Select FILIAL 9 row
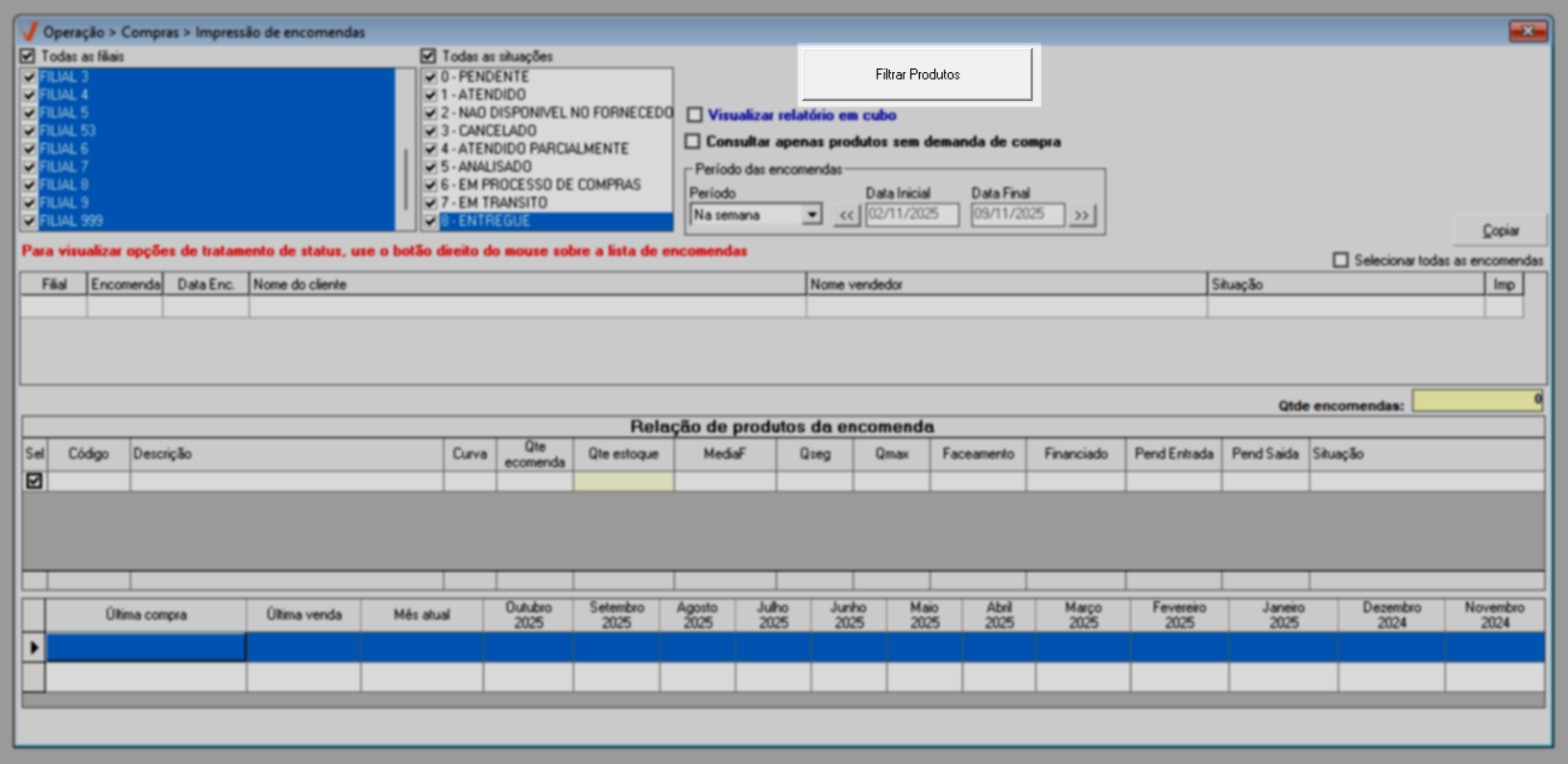This screenshot has width=1568, height=764. (x=216, y=203)
